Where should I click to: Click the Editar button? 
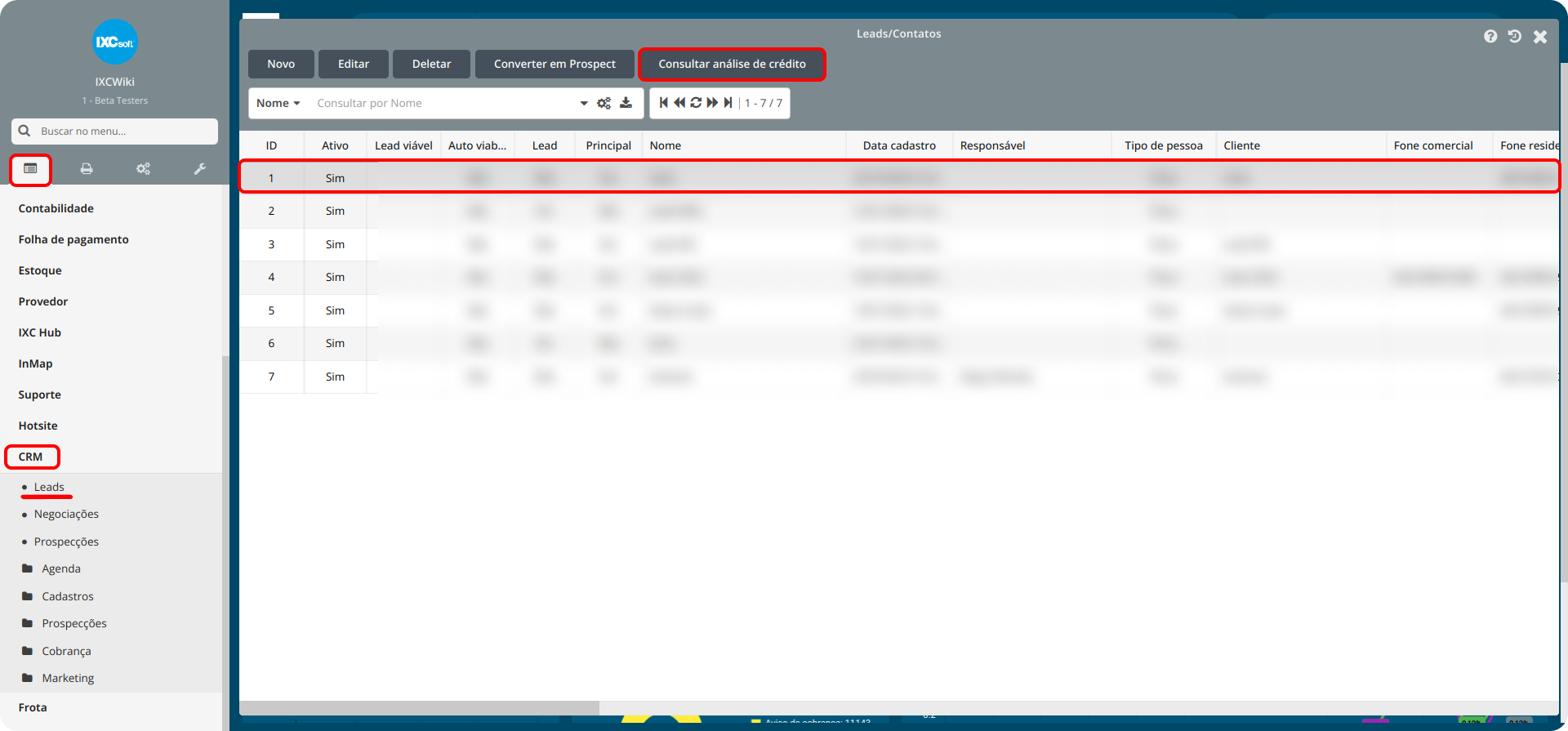(354, 64)
